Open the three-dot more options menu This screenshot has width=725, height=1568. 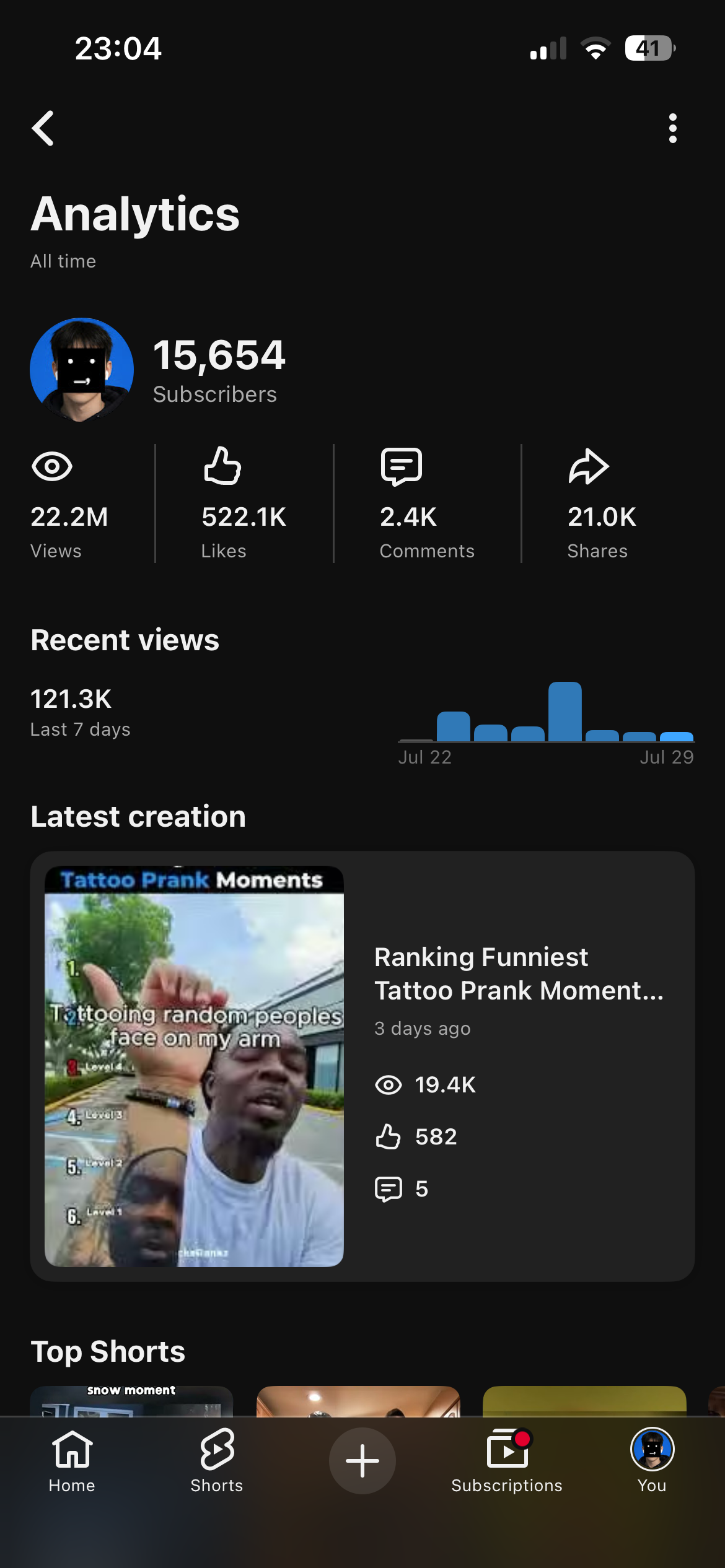click(672, 129)
